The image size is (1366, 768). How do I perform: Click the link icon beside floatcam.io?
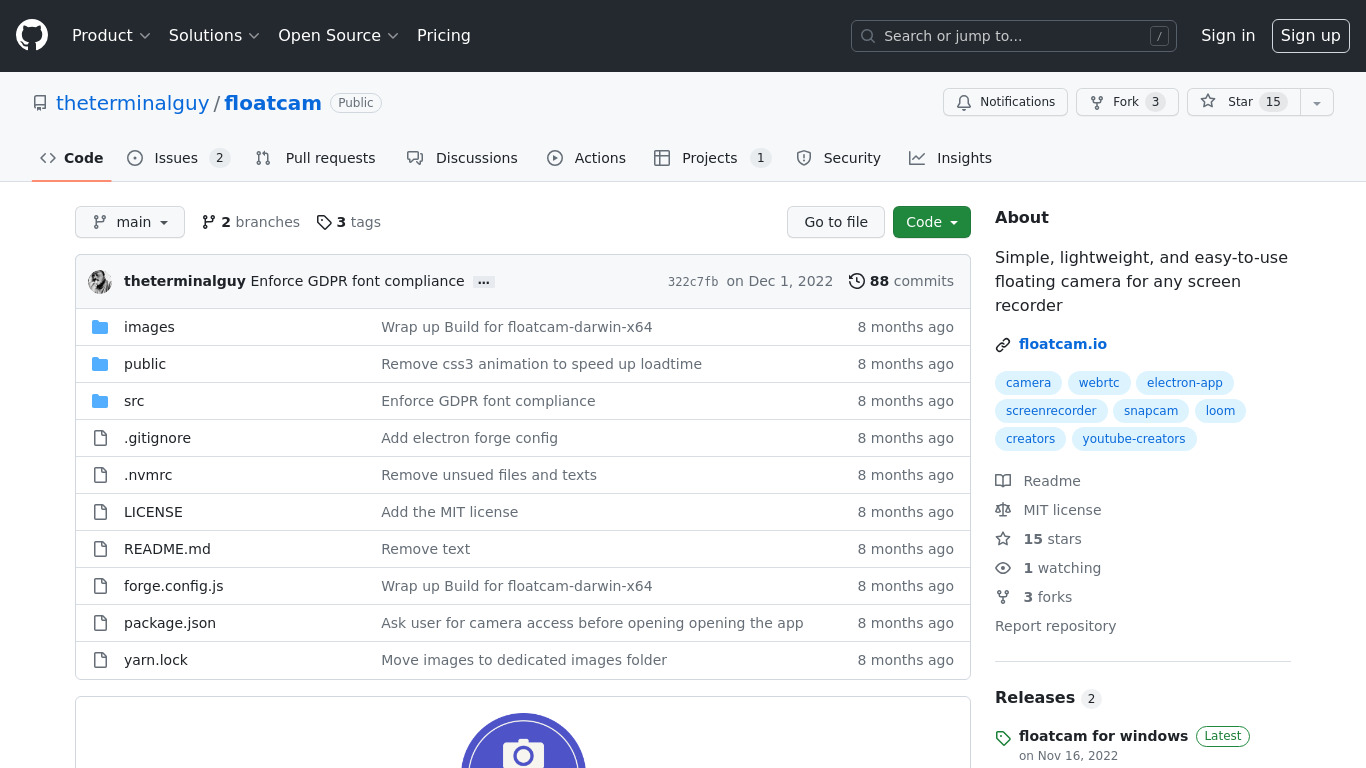tap(1003, 345)
